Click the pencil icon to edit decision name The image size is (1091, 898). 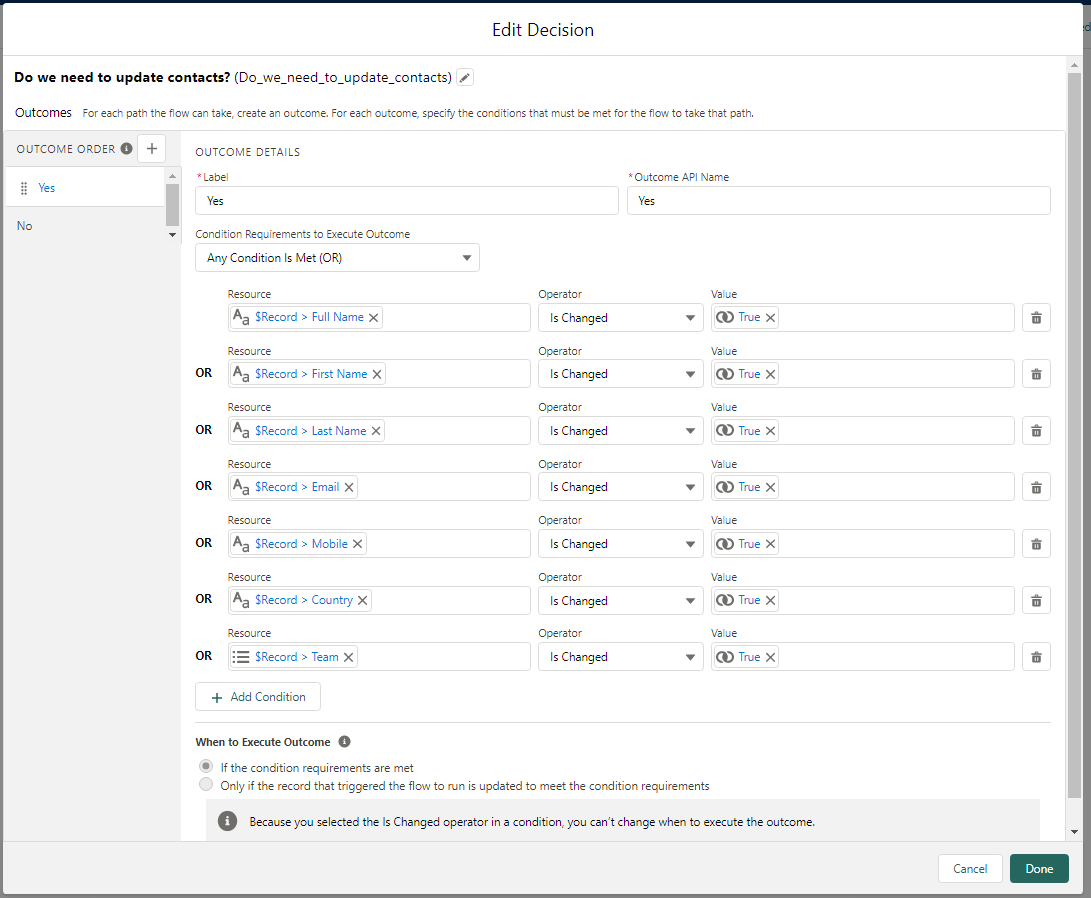tap(465, 78)
